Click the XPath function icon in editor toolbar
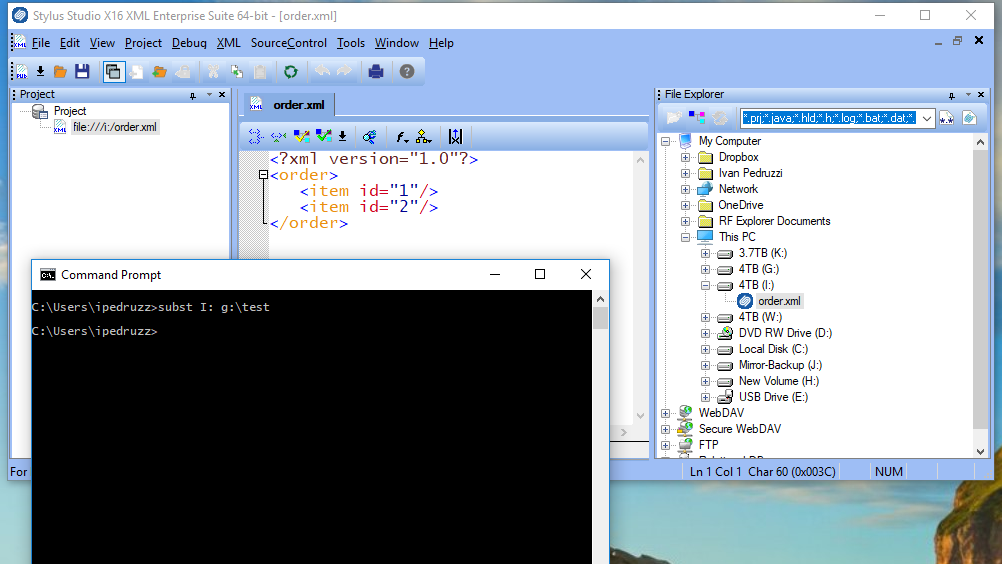 coord(401,137)
